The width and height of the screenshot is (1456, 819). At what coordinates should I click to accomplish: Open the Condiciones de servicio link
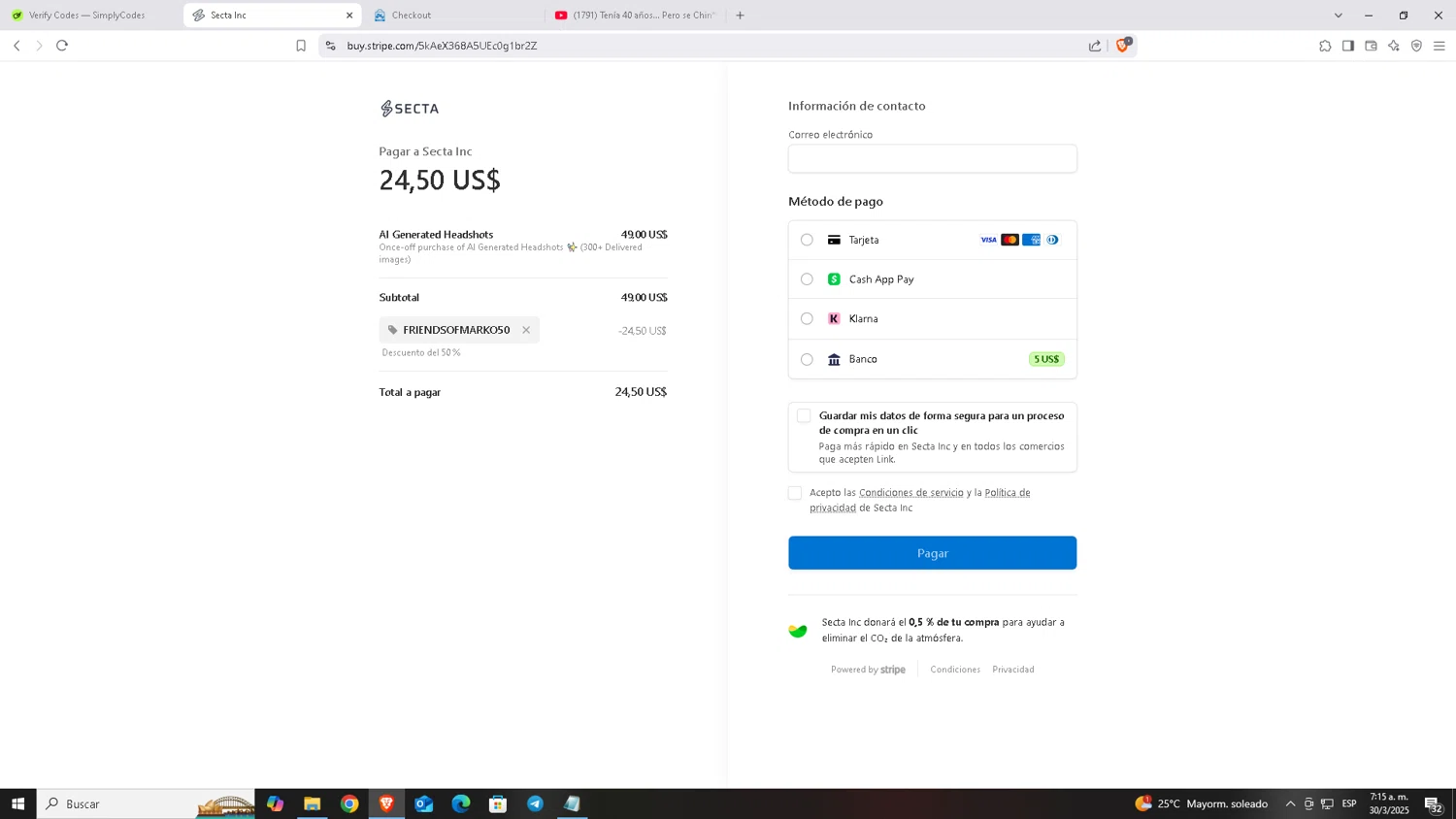tap(910, 493)
